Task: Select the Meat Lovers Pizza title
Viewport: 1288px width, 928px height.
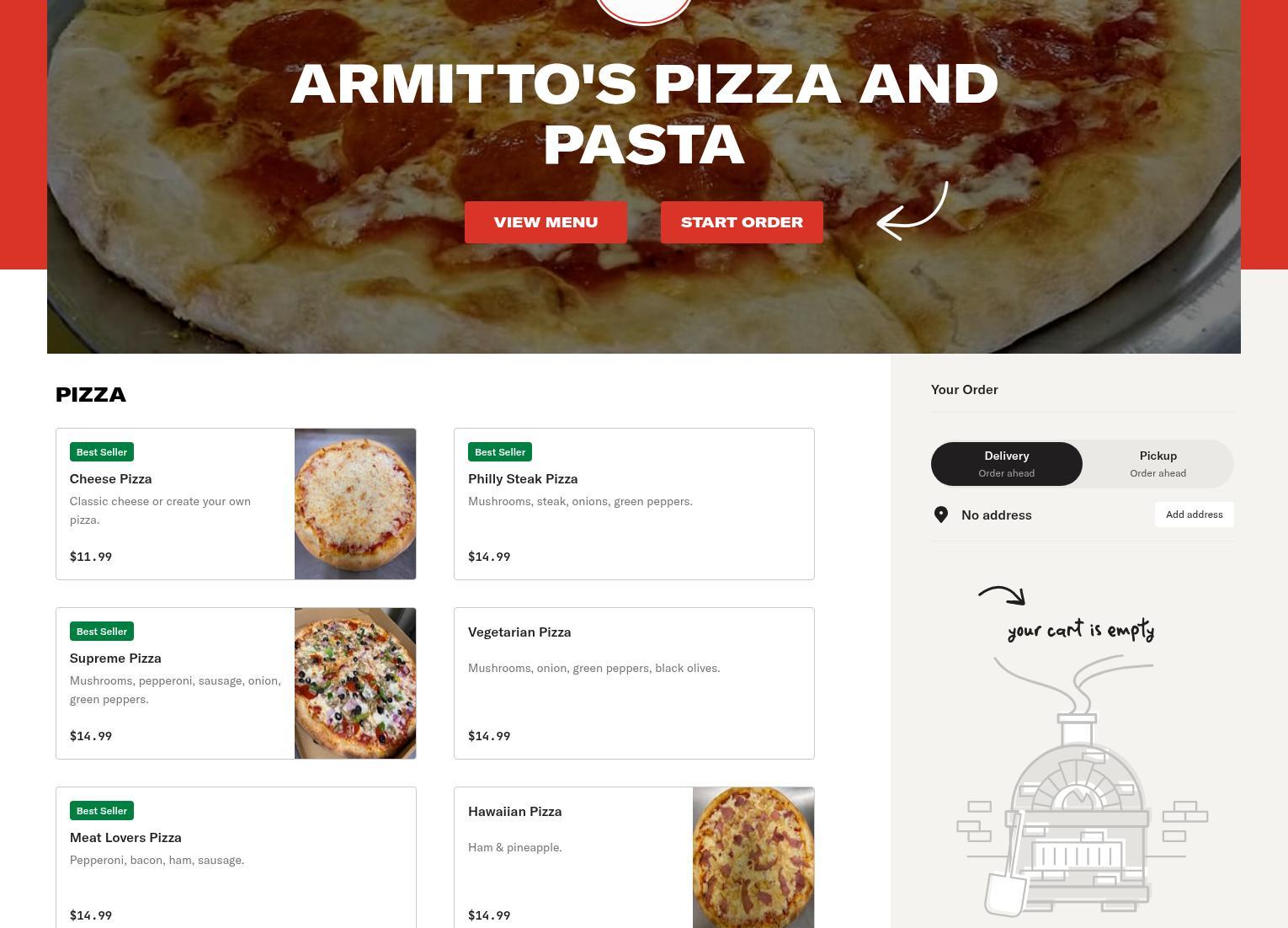Action: click(x=125, y=837)
